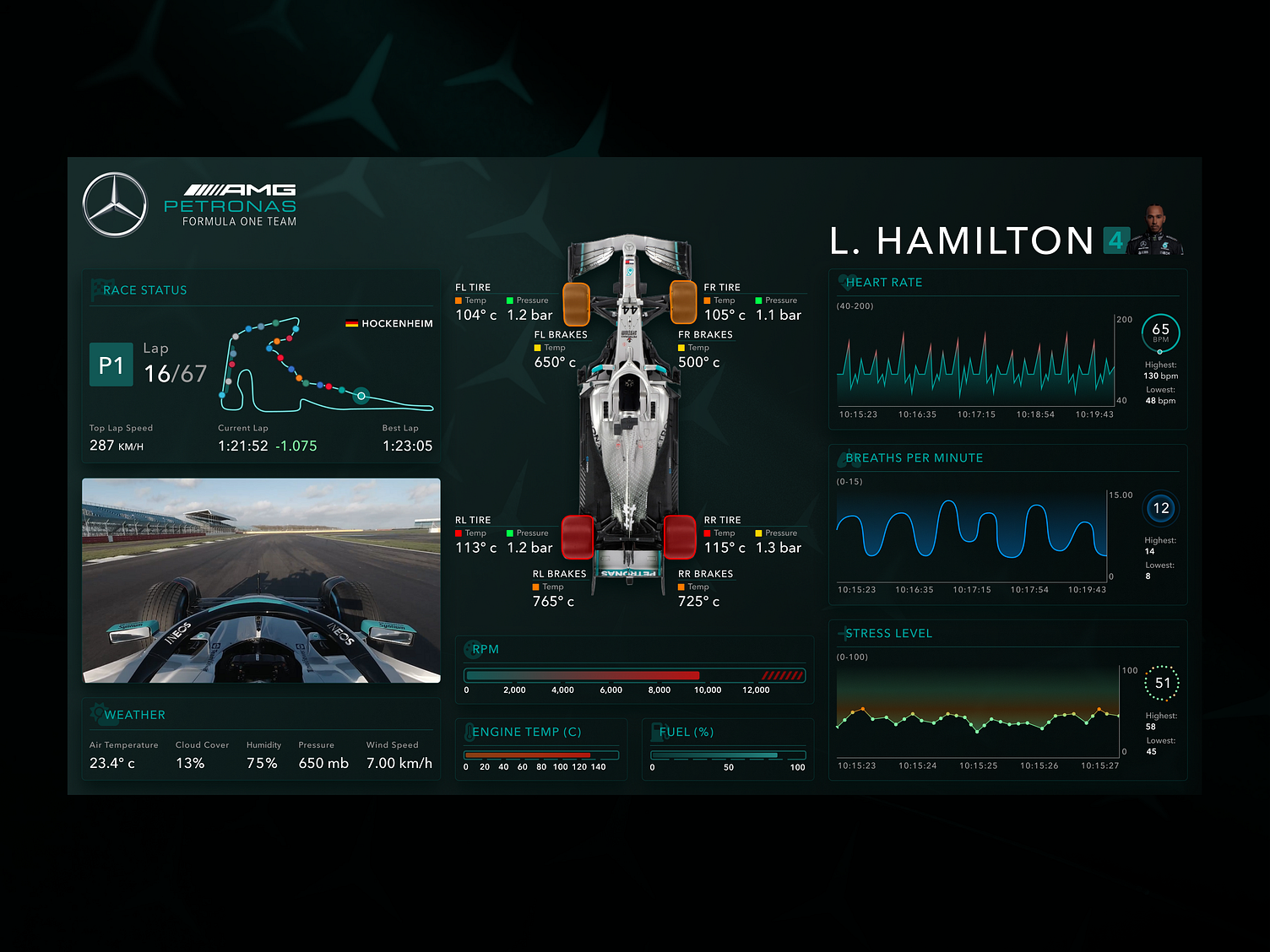
Task: Click the P1 position indicator
Action: coord(111,365)
